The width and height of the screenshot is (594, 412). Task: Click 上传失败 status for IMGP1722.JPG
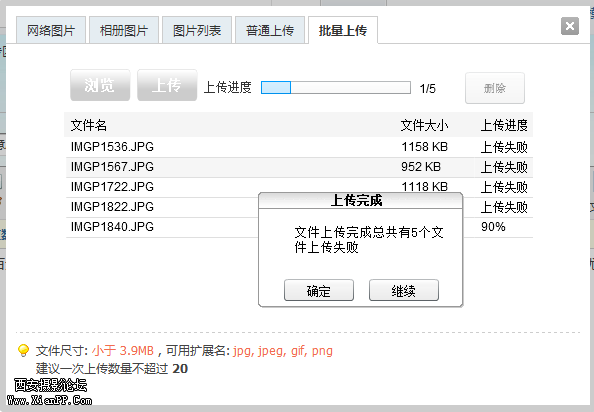pyautogui.click(x=504, y=187)
